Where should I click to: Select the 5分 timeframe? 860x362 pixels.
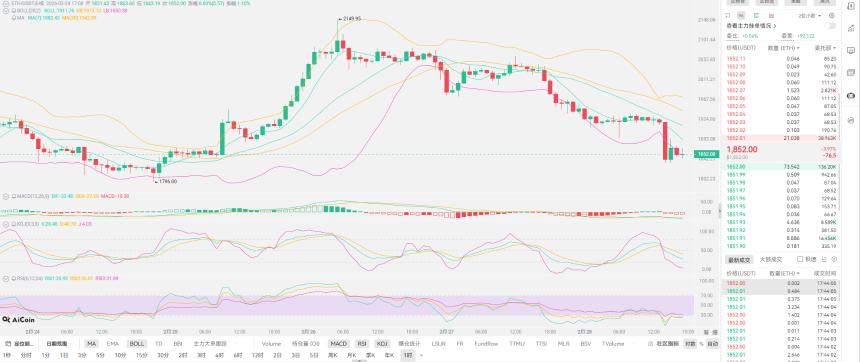(100, 355)
